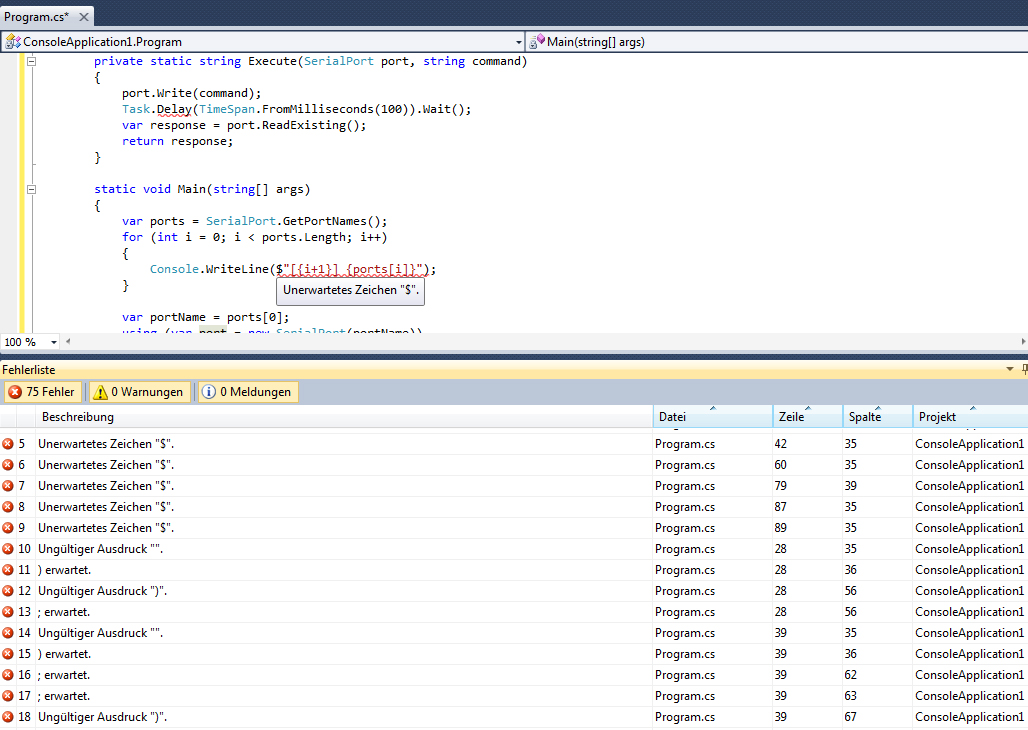1028x730 pixels.
Task: Click the red error icon of row 5
Action: (8, 444)
